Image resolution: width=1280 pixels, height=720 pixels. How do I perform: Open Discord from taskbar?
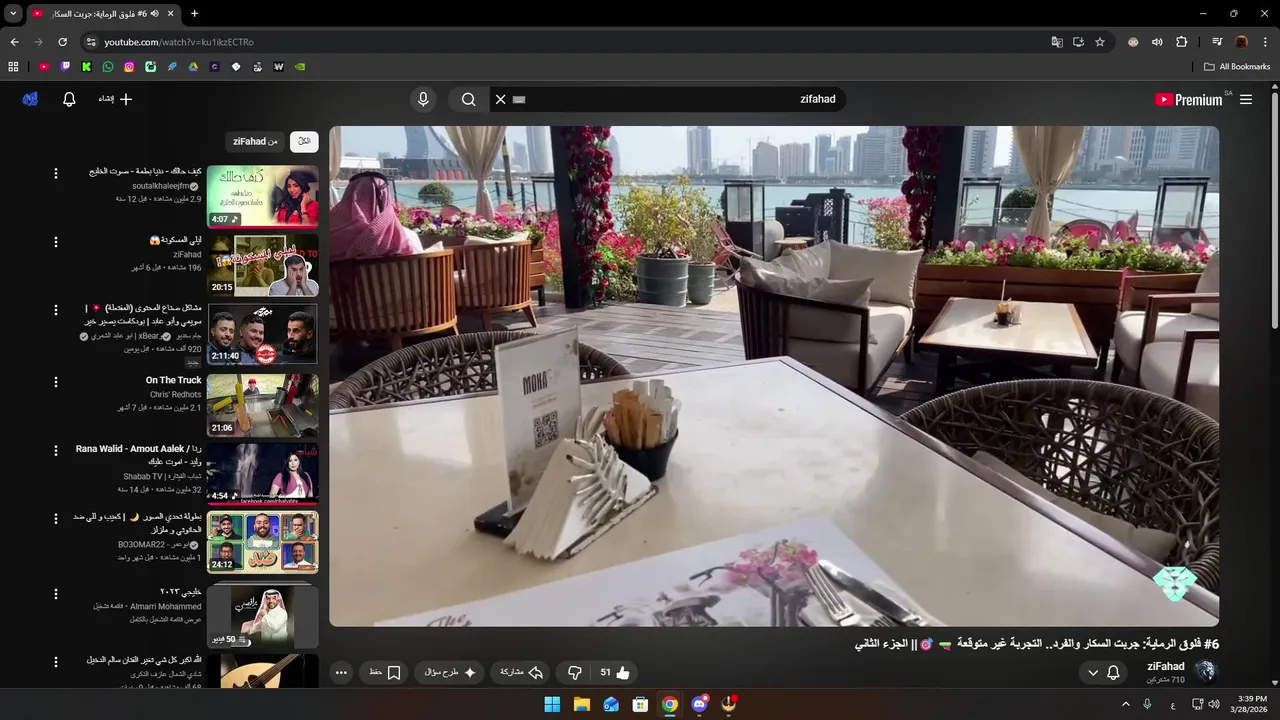tap(699, 704)
